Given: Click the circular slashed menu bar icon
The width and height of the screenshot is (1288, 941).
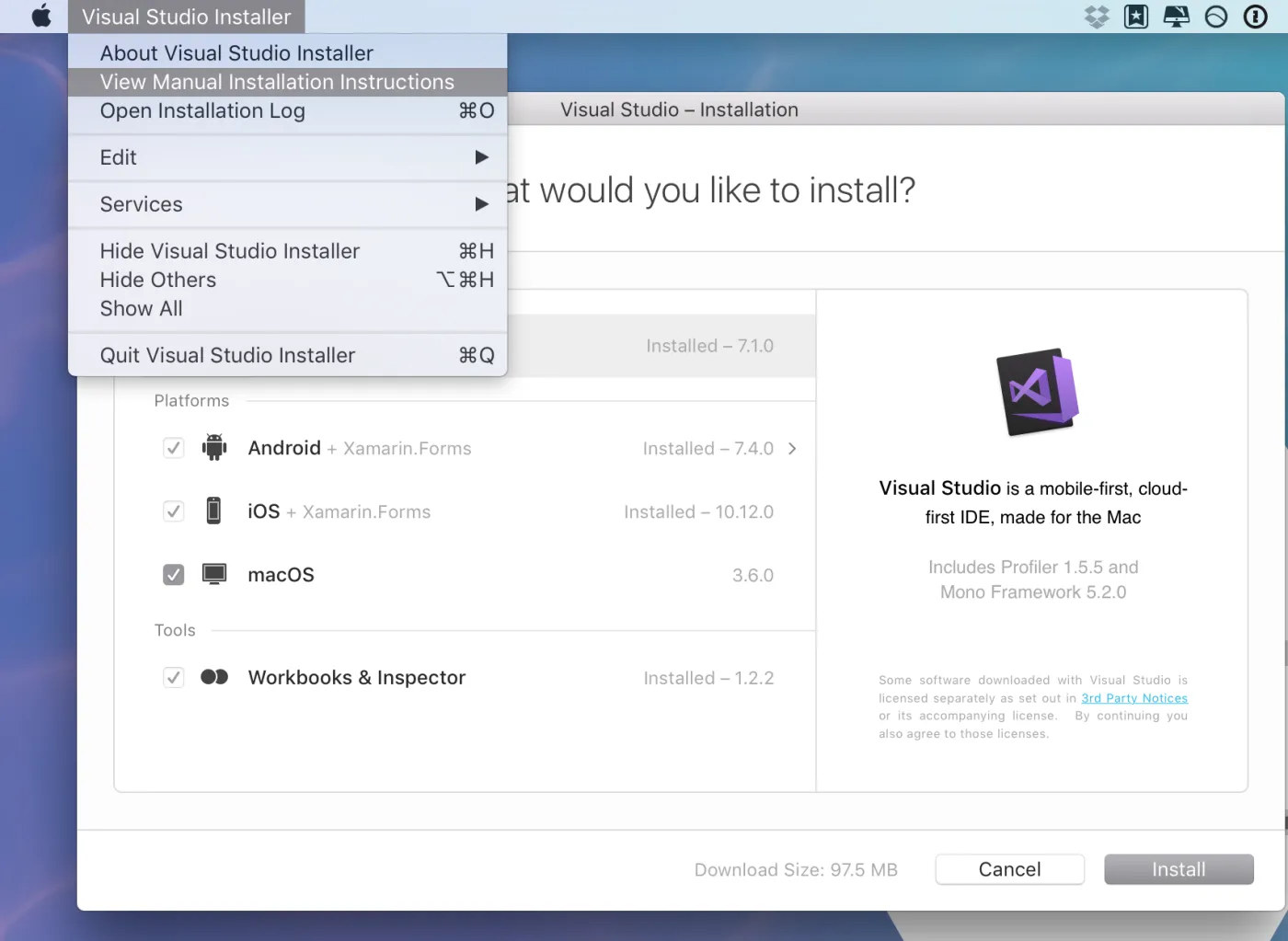Looking at the screenshot, I should coord(1215,17).
